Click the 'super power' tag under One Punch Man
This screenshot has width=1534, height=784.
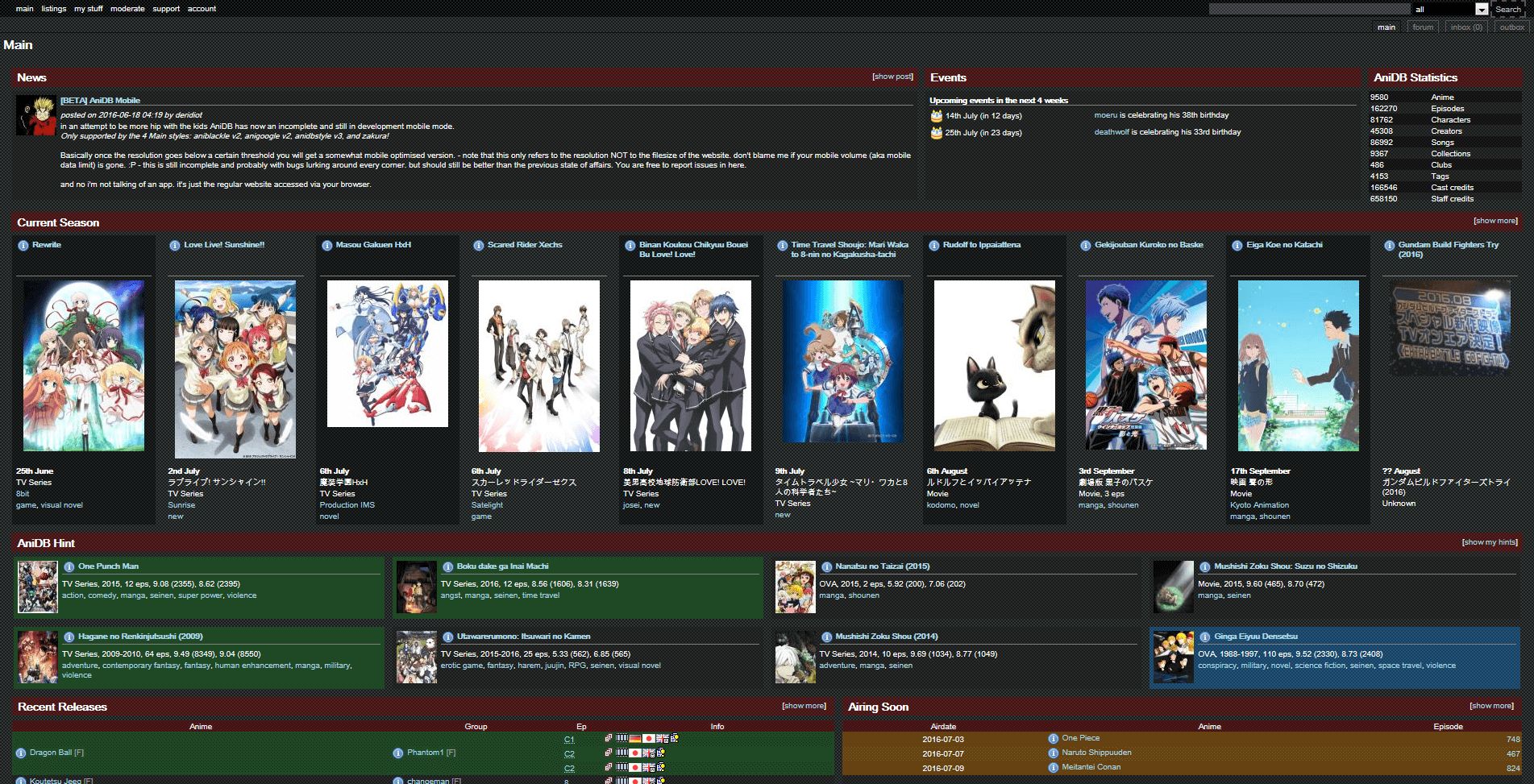pos(200,595)
